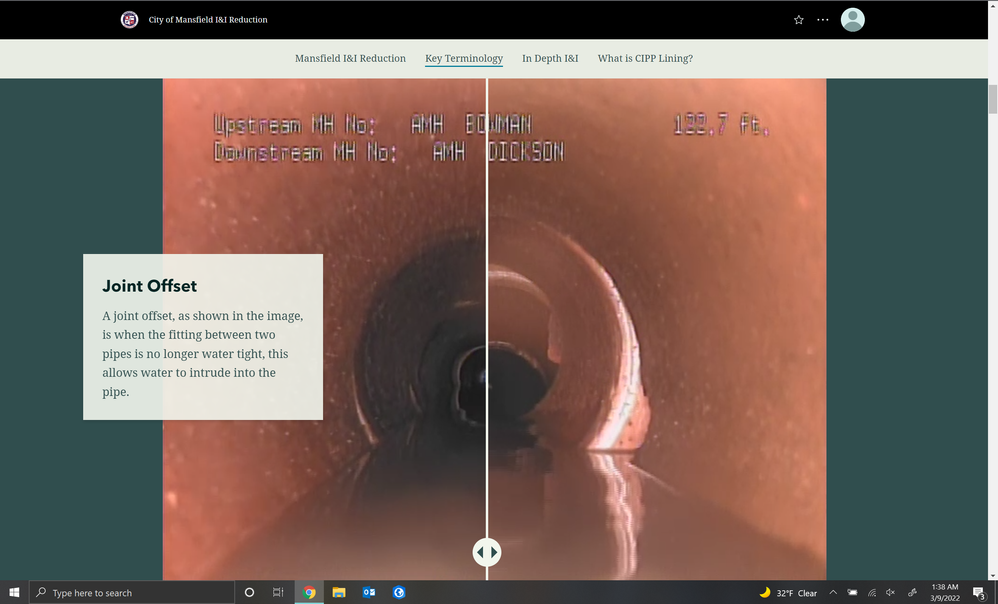Open Outlook from the taskbar
Screen dimensions: 998x604
coord(369,593)
